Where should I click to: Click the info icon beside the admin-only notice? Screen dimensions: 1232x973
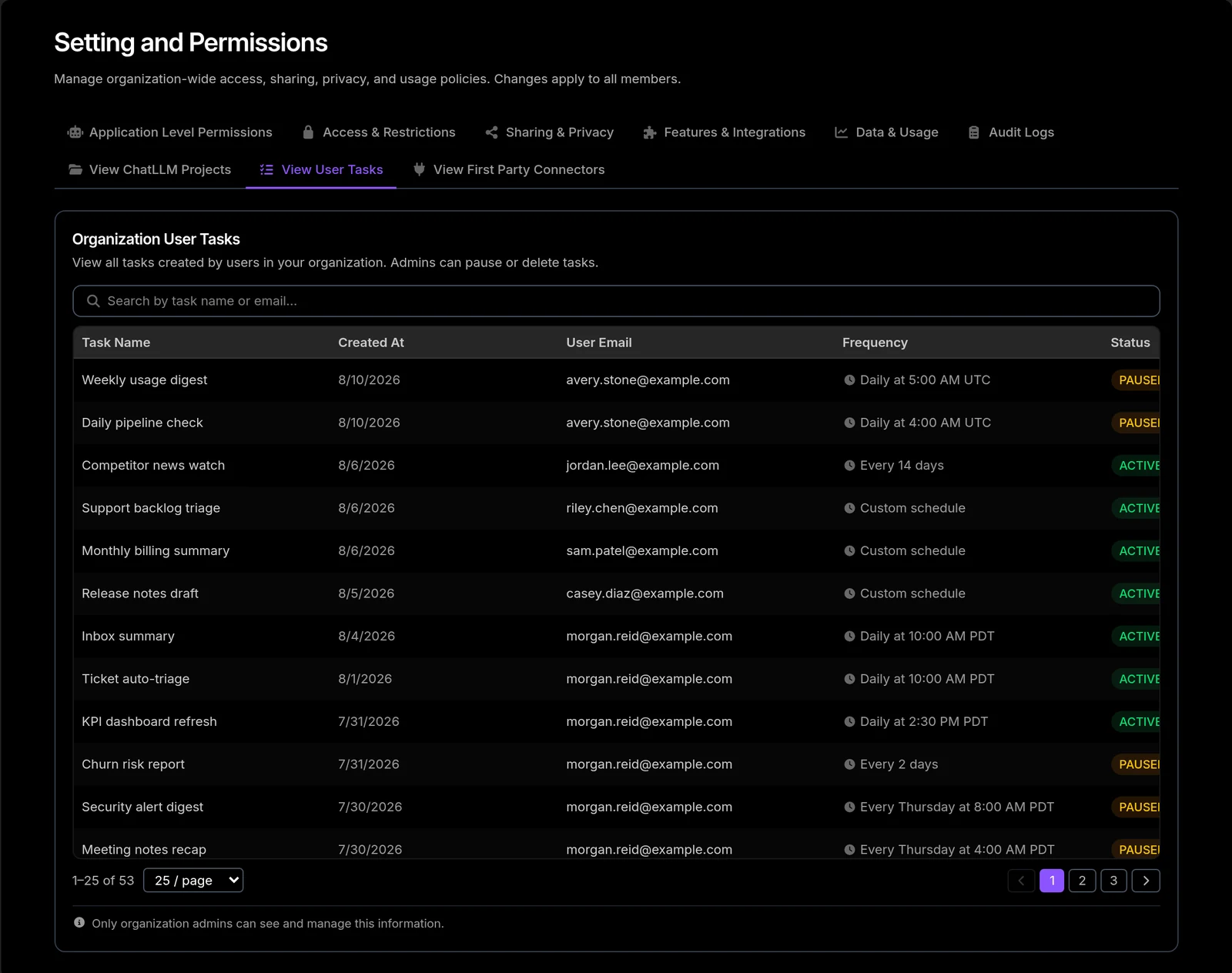(x=79, y=922)
